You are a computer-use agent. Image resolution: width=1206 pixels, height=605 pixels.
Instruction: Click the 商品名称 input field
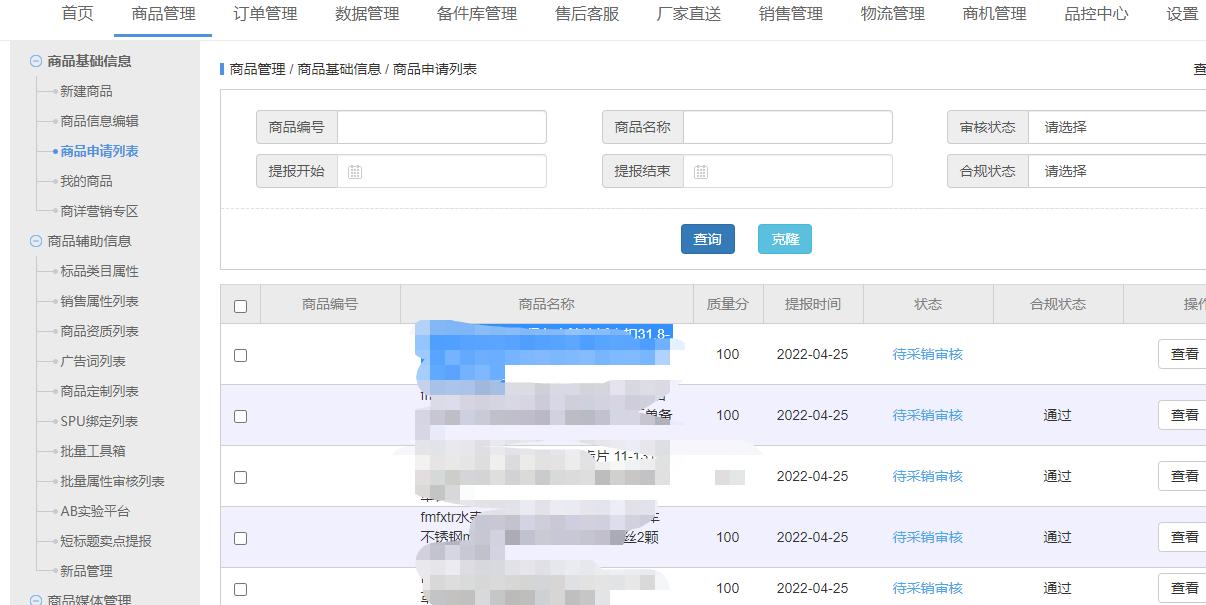tap(790, 127)
